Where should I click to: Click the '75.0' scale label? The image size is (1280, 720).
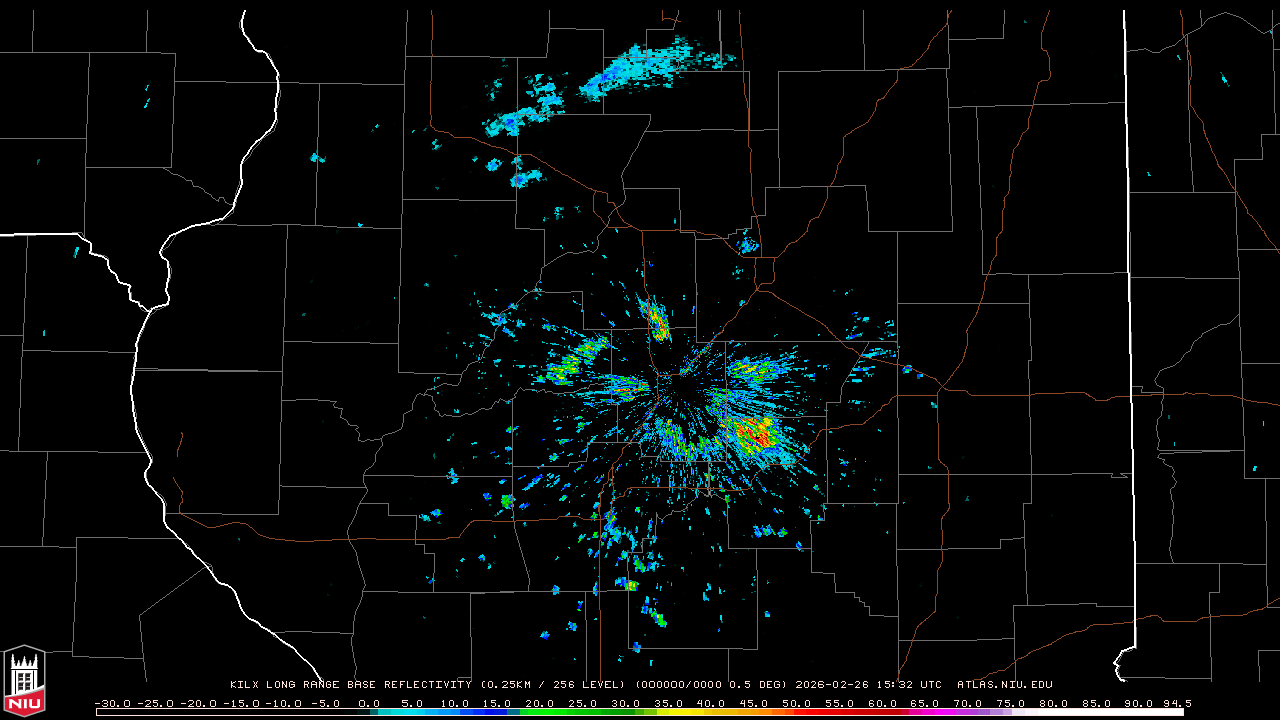(1012, 703)
